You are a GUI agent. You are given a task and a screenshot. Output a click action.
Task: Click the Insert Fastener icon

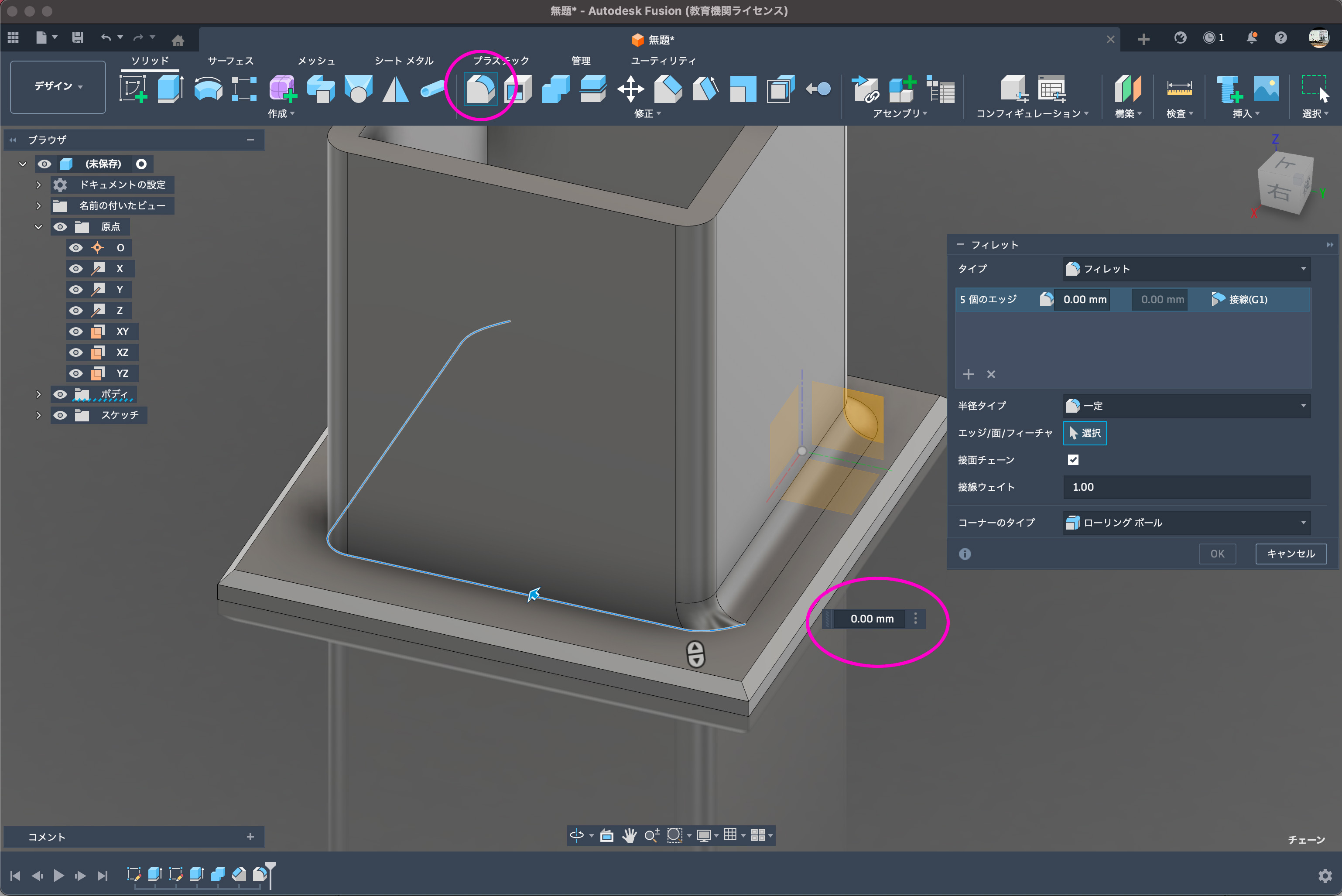coord(1228,89)
